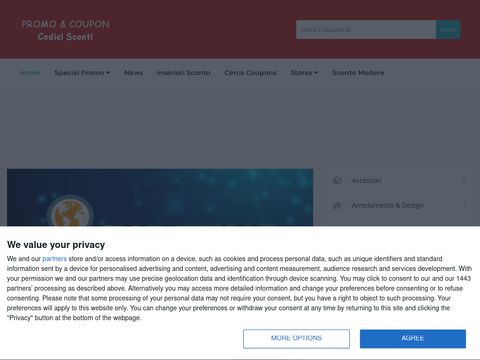Focus the coupon search input field
The image size is (480, 360).
[366, 30]
